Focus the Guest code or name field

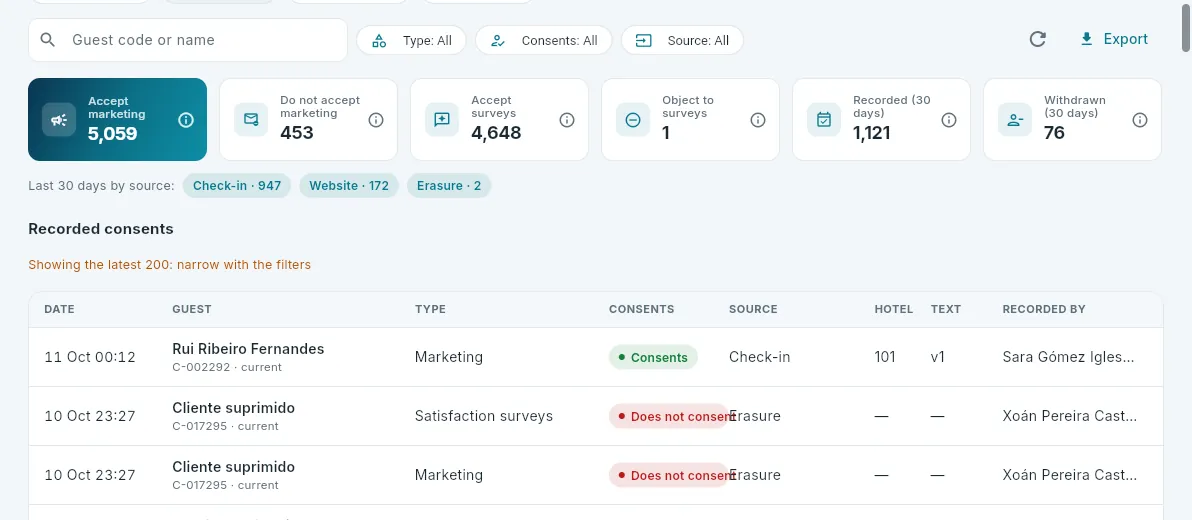(188, 40)
